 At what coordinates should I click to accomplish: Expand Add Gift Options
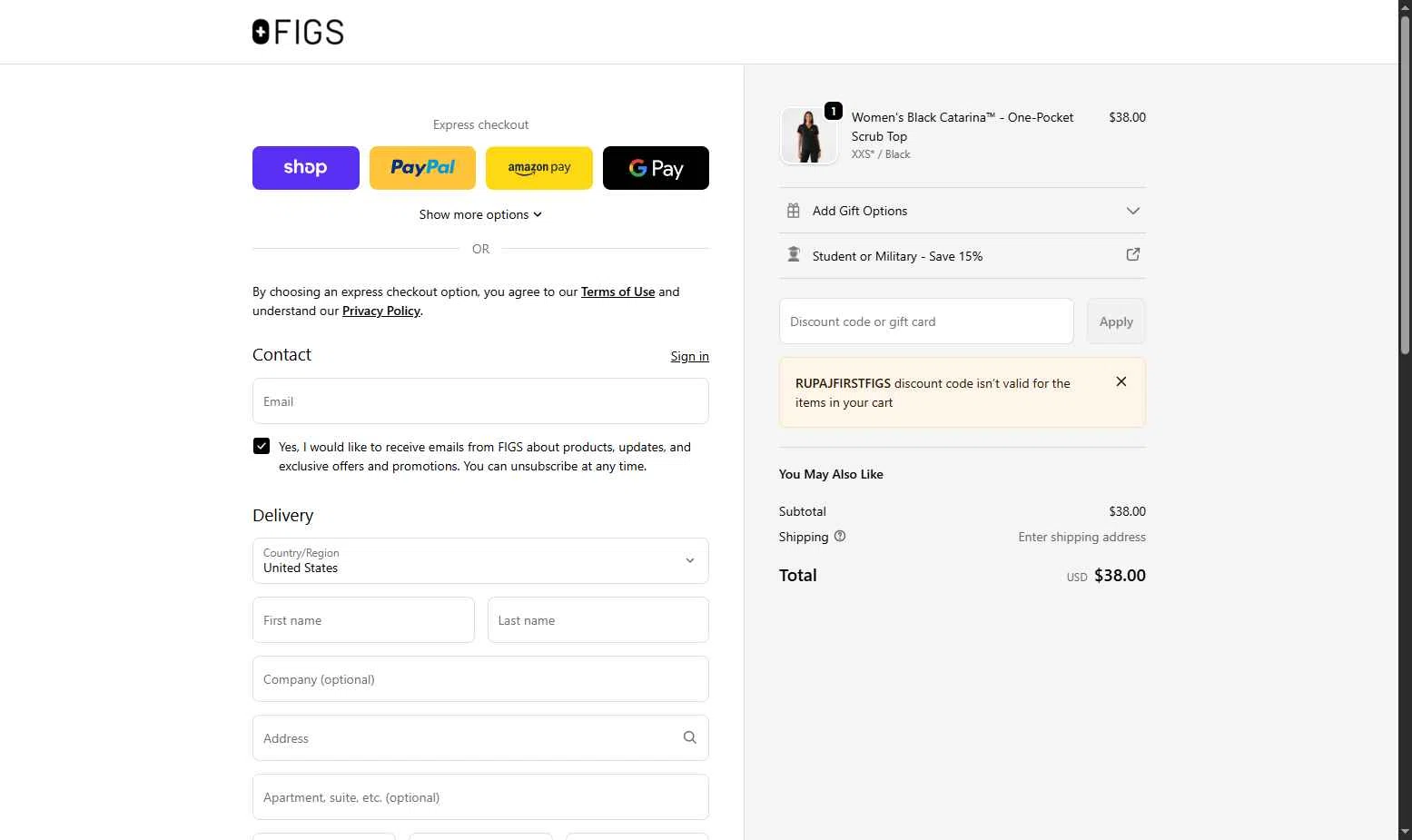click(x=963, y=211)
